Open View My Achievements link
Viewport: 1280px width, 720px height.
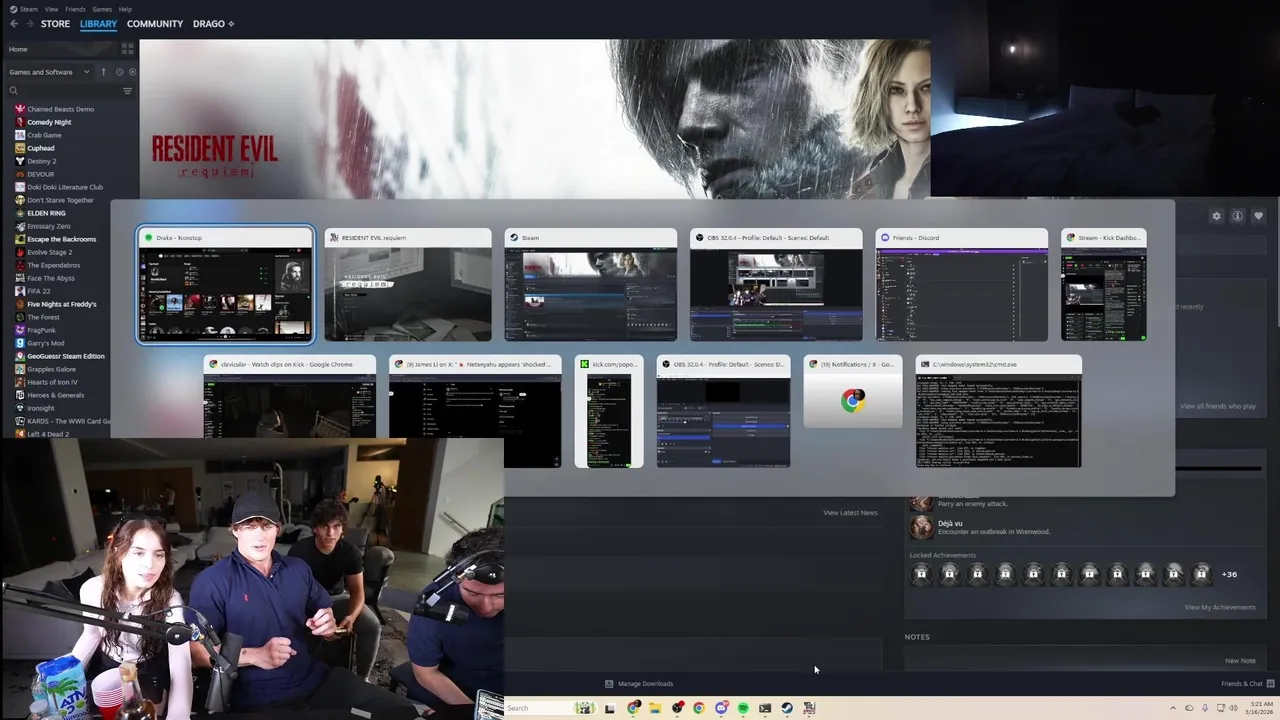[1220, 607]
